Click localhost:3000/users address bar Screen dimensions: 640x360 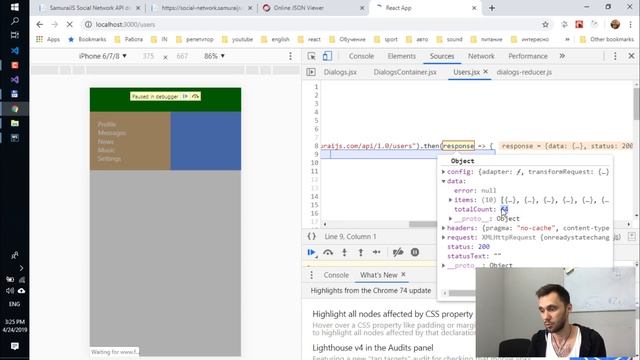pos(125,24)
